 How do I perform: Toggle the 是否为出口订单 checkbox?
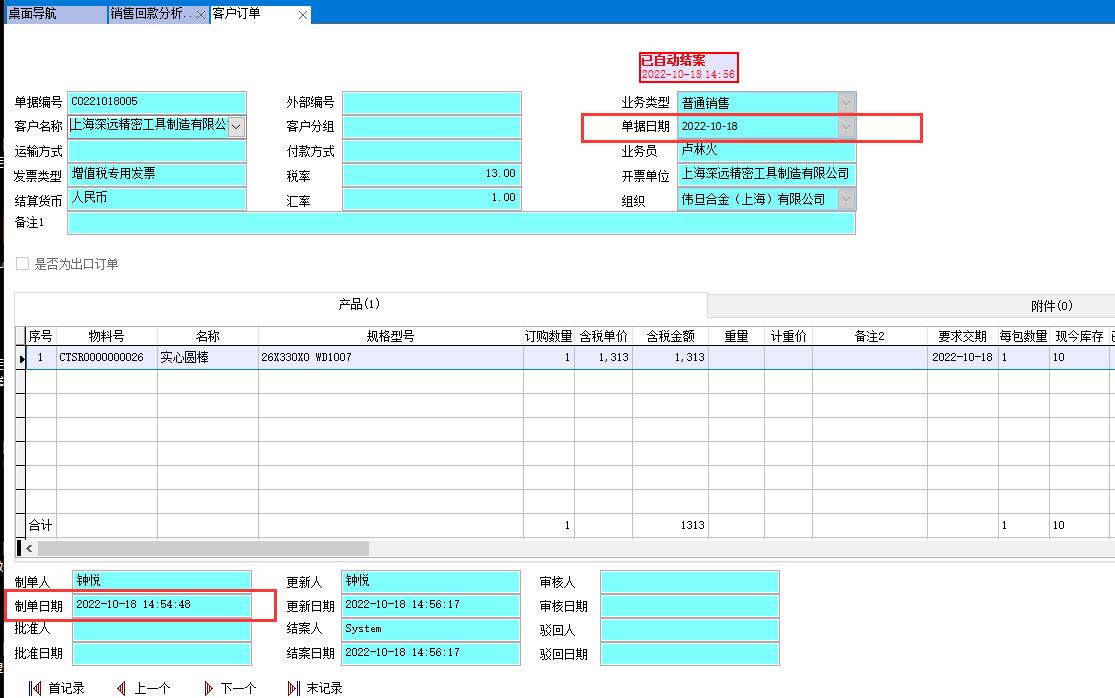pyautogui.click(x=22, y=264)
